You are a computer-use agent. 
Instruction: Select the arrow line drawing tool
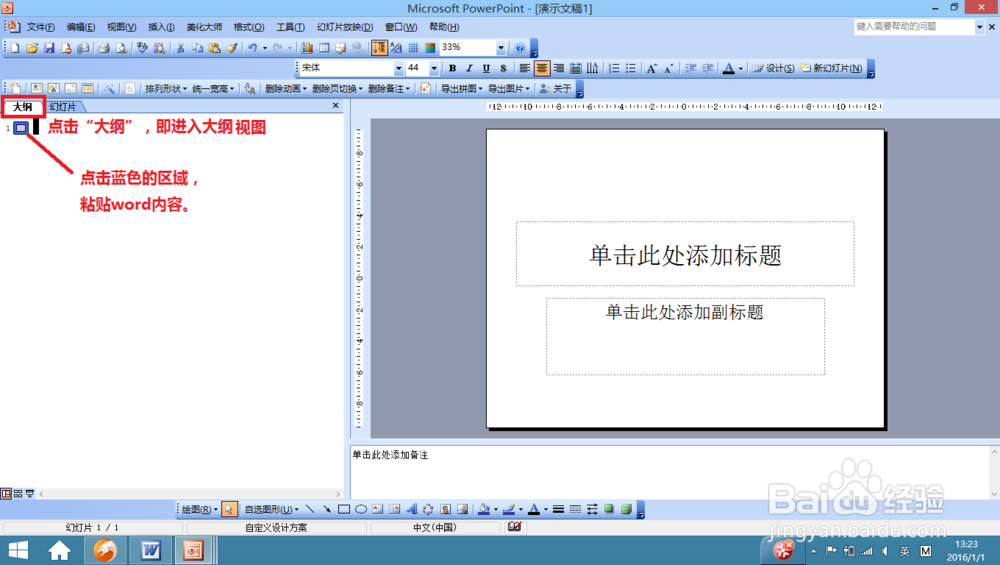[327, 509]
